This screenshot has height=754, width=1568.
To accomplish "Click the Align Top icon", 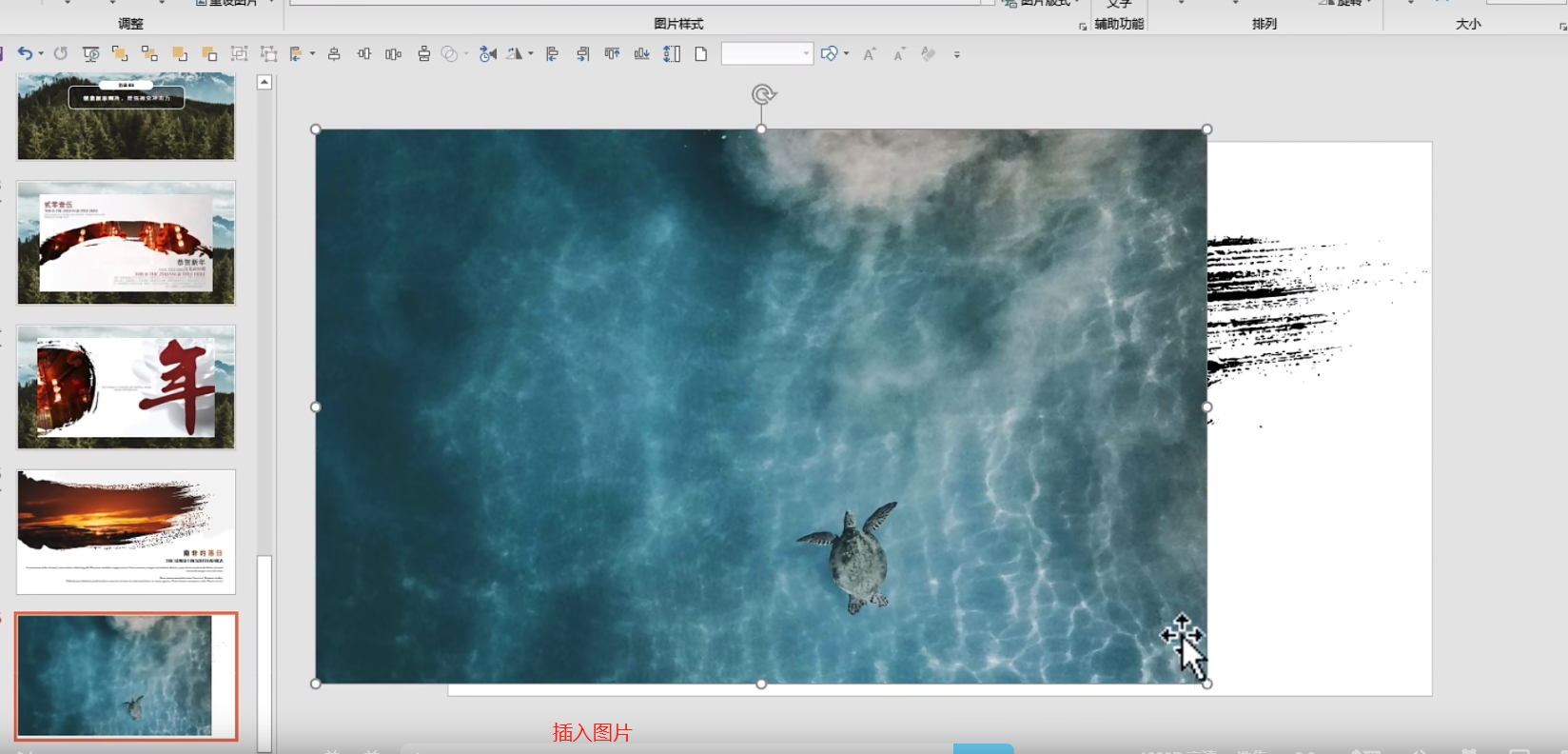I will 612,54.
